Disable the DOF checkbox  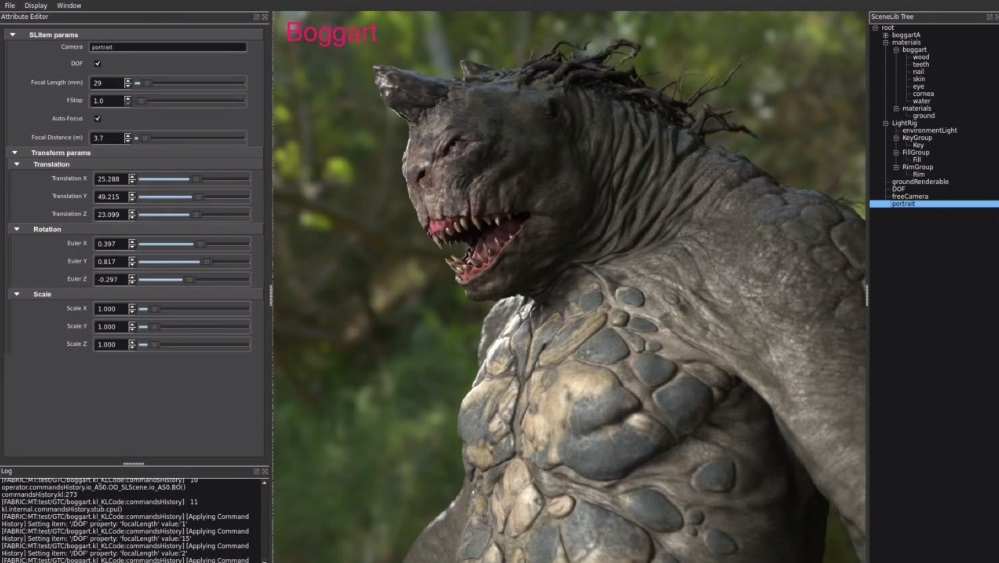(x=98, y=64)
